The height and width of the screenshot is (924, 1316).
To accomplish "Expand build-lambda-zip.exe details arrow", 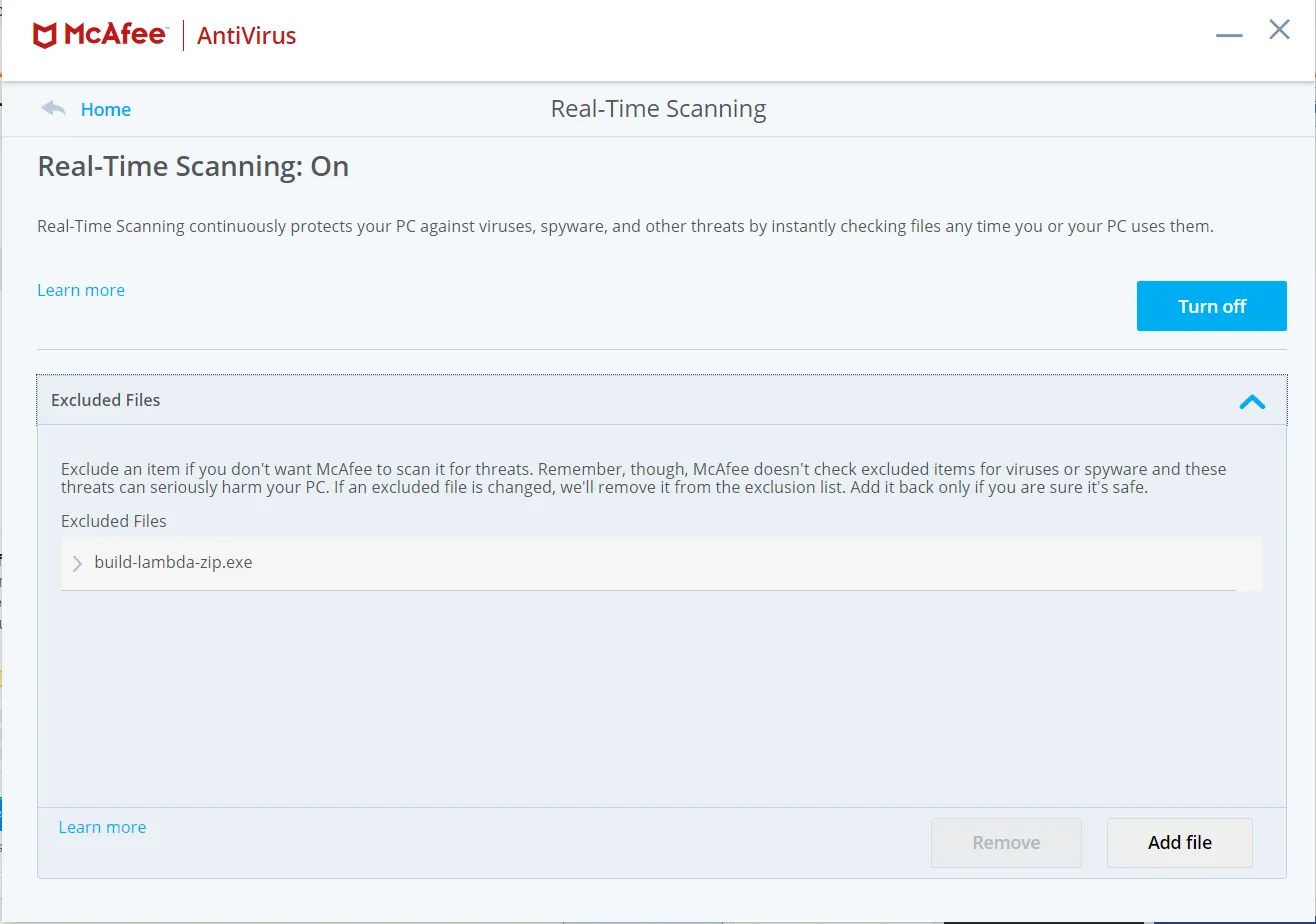I will [x=78, y=563].
